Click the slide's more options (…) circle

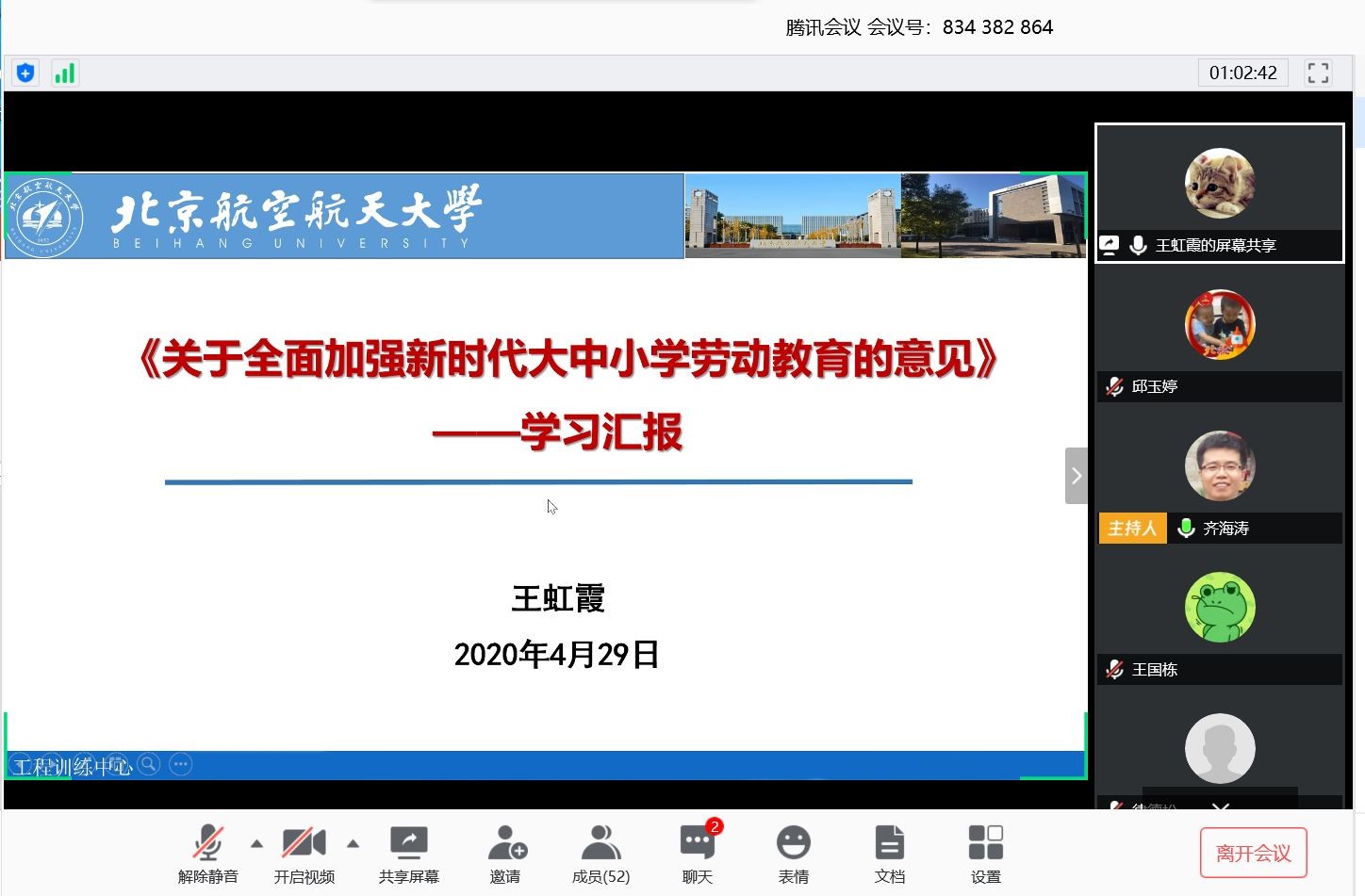pos(180,764)
